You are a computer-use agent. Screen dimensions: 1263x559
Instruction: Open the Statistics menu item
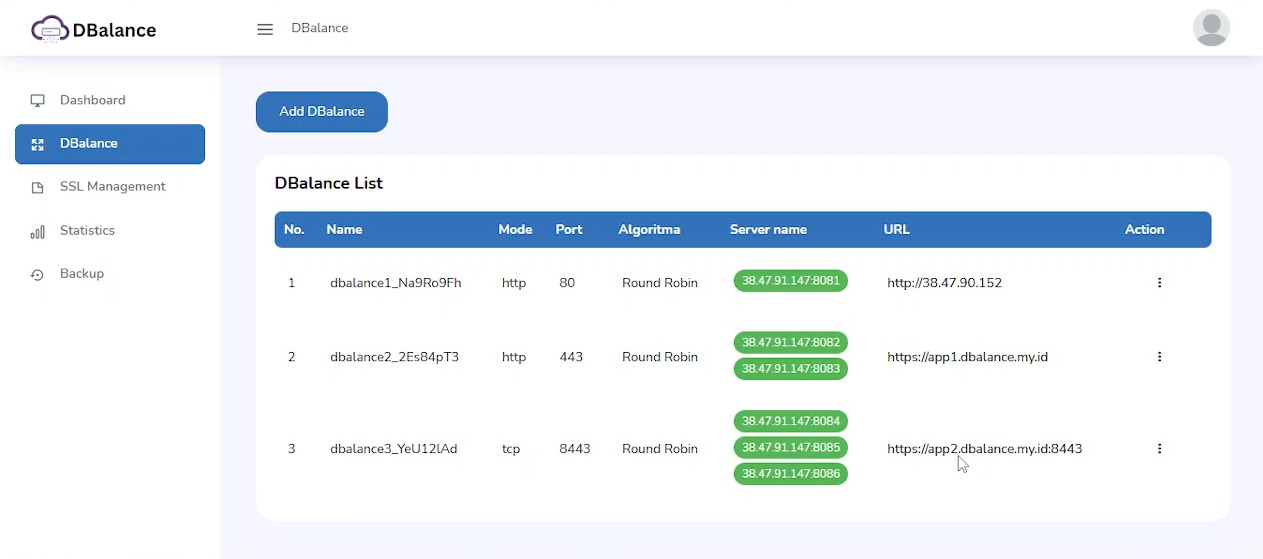coord(87,231)
